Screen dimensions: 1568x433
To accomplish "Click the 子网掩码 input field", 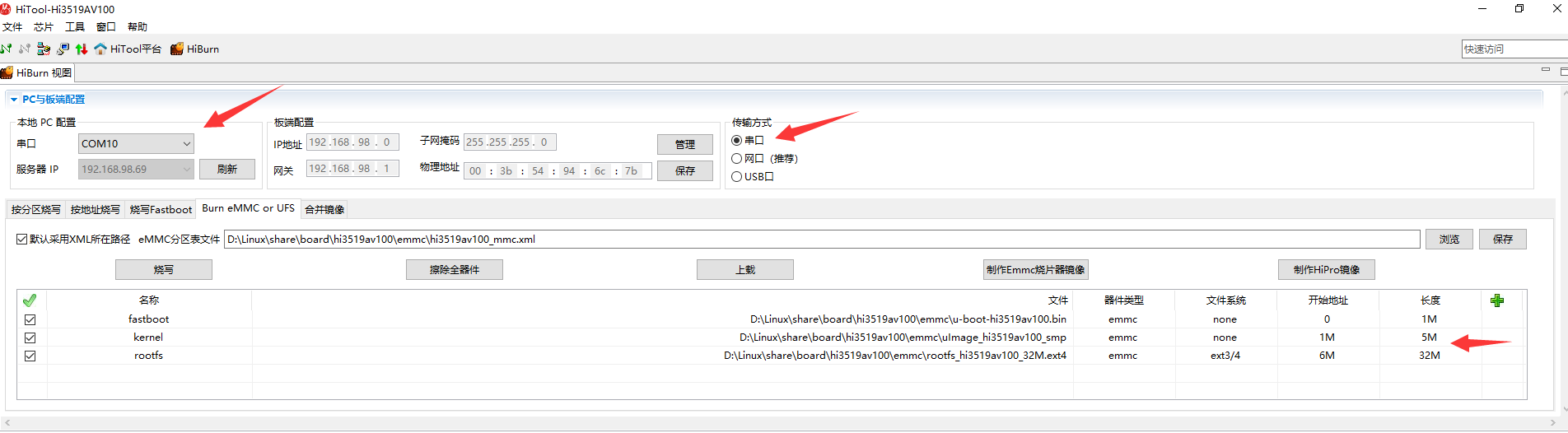I will click(x=510, y=142).
